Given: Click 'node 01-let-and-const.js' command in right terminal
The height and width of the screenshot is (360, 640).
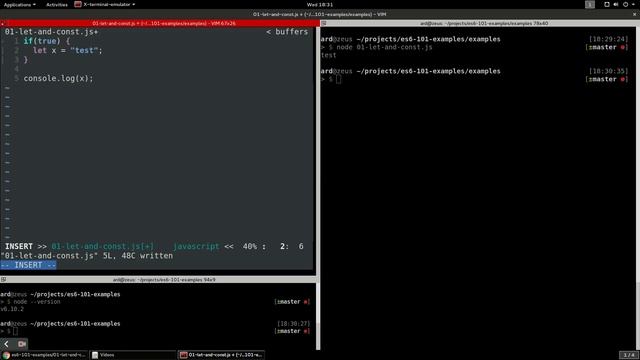Looking at the screenshot, I should 384,47.
